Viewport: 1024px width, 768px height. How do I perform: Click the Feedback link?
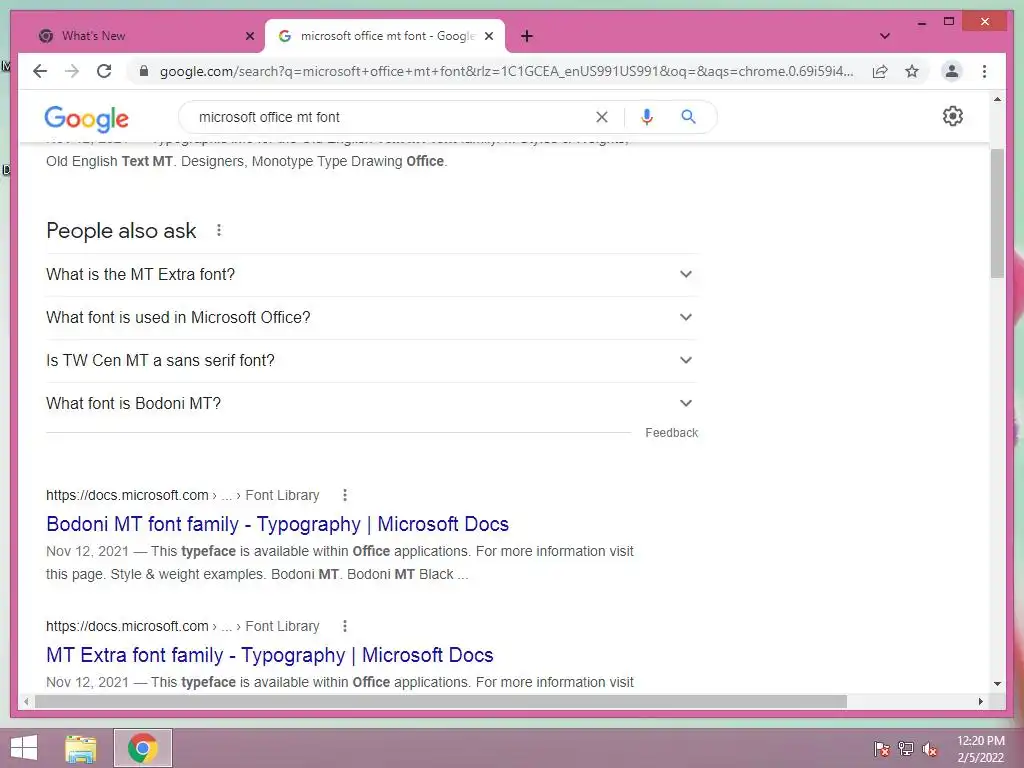tap(671, 433)
